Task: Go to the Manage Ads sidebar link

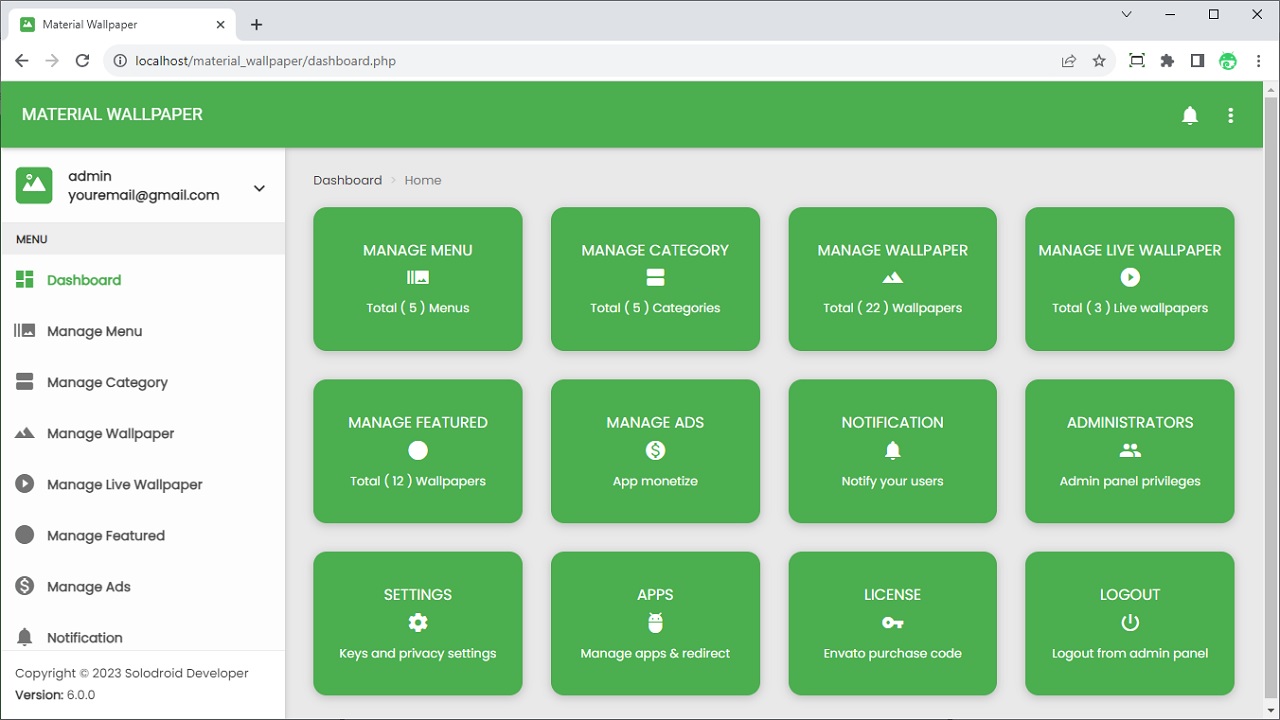Action: pyautogui.click(x=143, y=586)
